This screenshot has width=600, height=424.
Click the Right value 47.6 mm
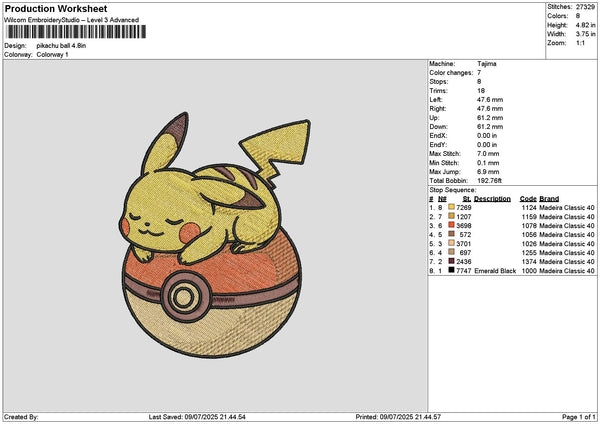coord(490,109)
